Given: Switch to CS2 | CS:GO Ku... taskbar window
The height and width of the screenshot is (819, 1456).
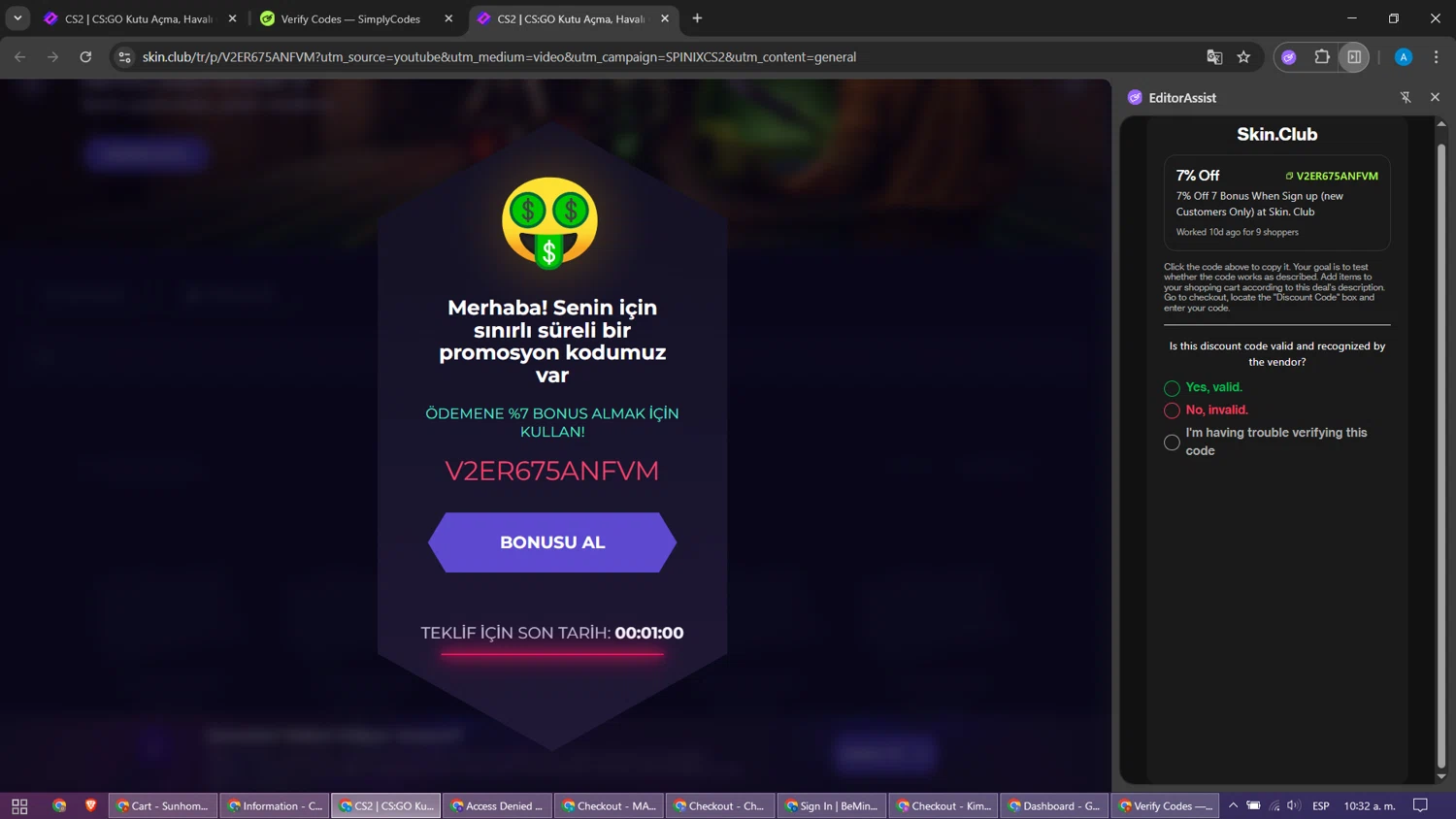Looking at the screenshot, I should pos(386,805).
